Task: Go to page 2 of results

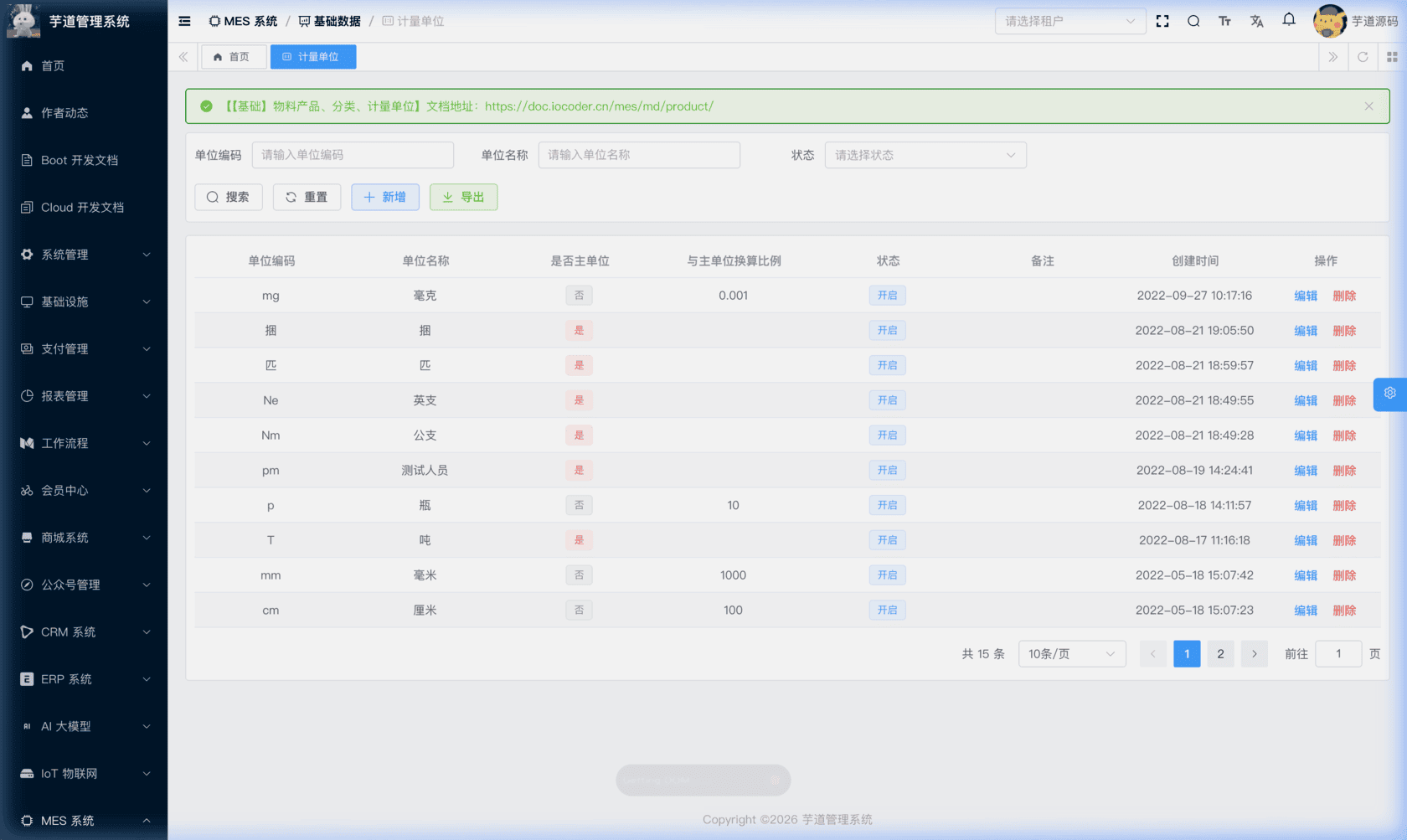Action: (x=1220, y=654)
